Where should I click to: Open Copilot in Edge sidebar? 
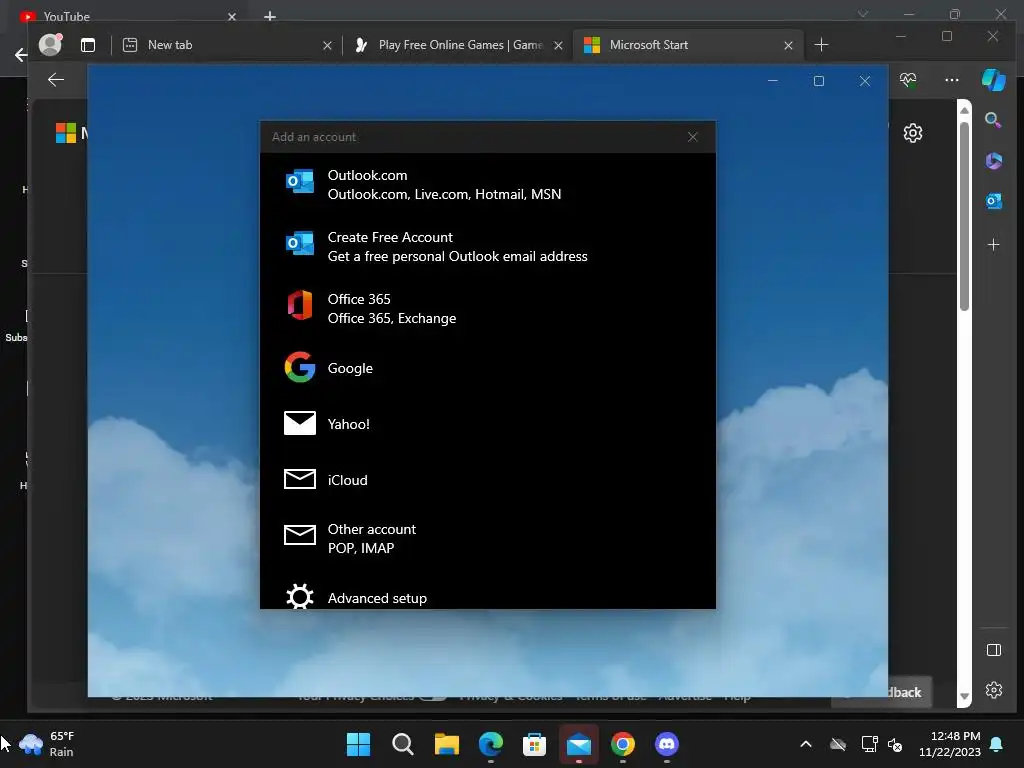993,80
